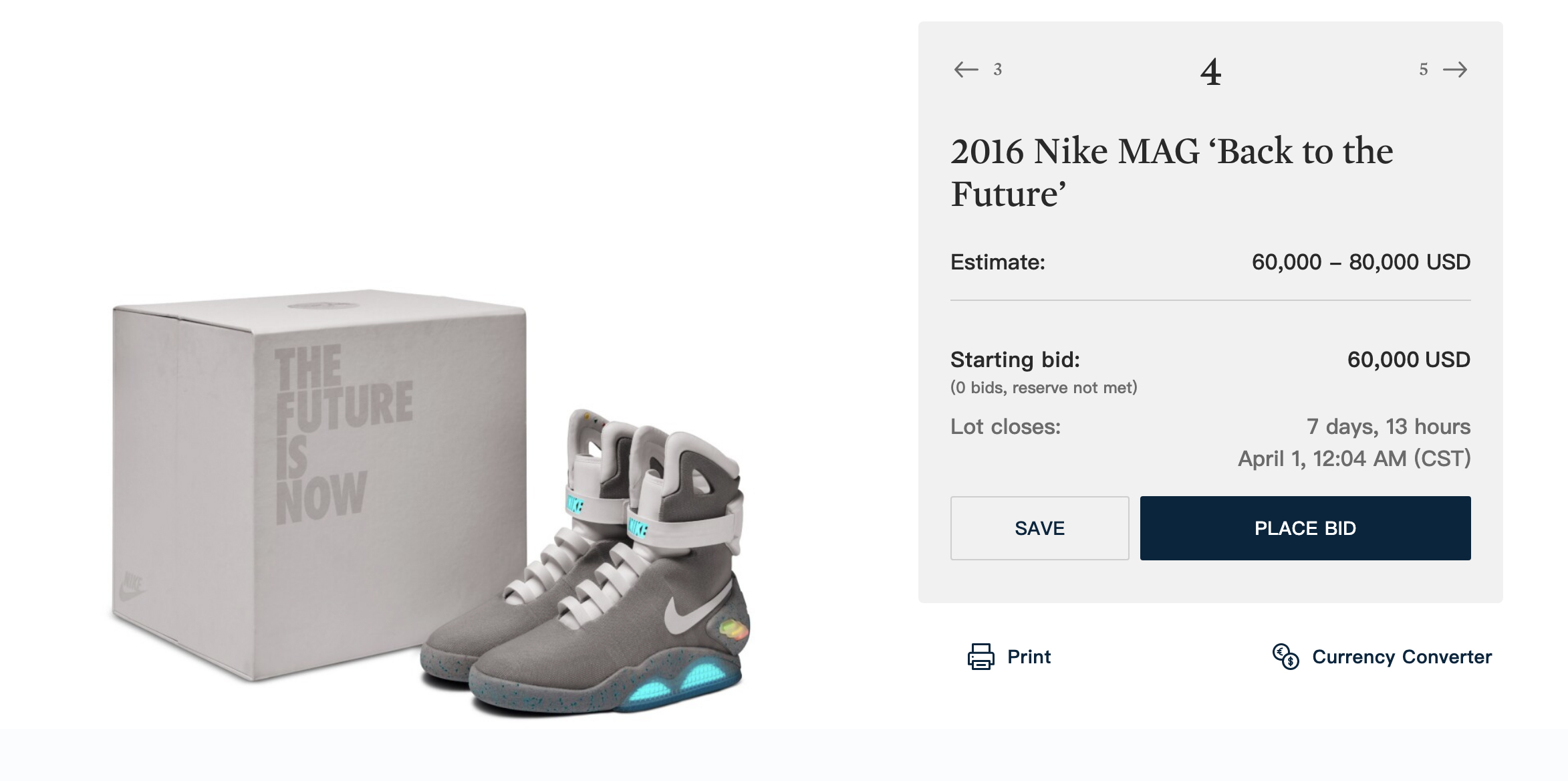The height and width of the screenshot is (781, 1568).
Task: Open the Print link text
Action: click(1029, 657)
